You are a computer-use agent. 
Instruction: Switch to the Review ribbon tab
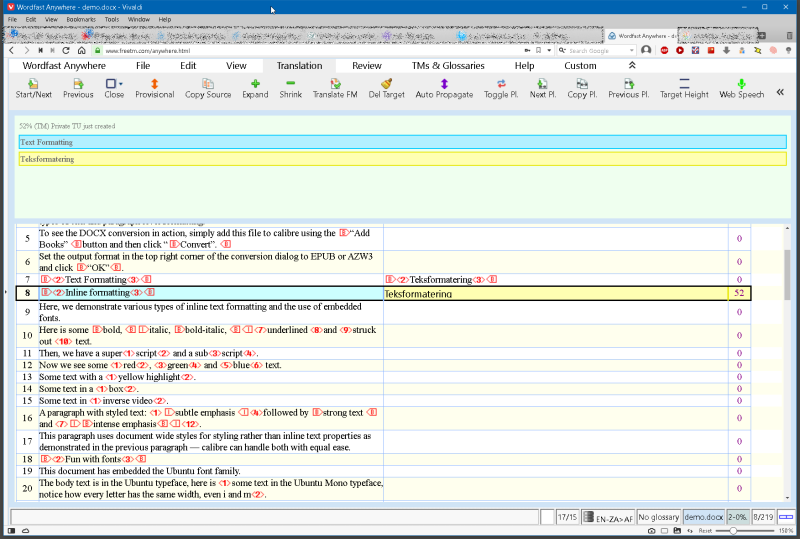pos(366,65)
